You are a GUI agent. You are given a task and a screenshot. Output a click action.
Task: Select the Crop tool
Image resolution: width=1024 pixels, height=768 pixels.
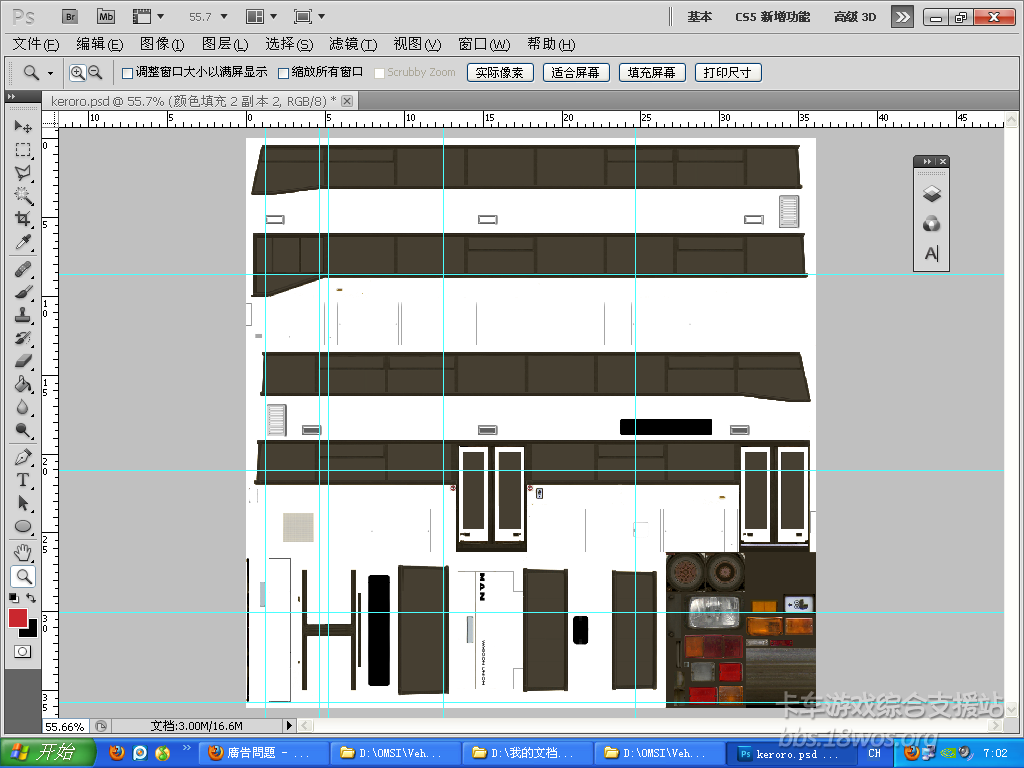22,219
